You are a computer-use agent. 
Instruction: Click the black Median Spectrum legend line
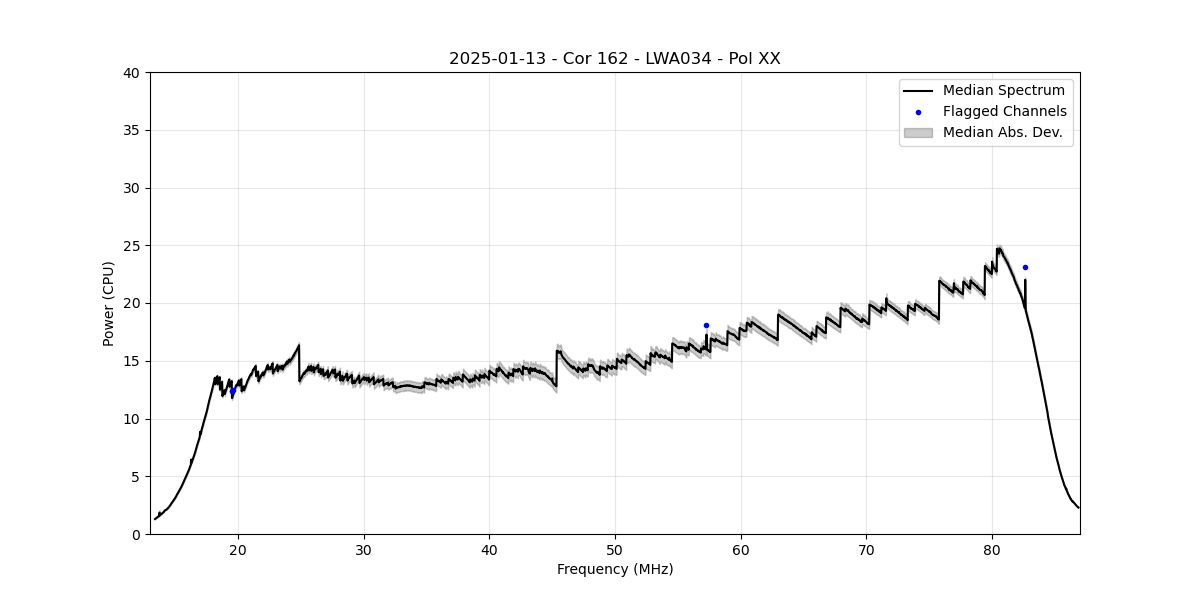918,91
